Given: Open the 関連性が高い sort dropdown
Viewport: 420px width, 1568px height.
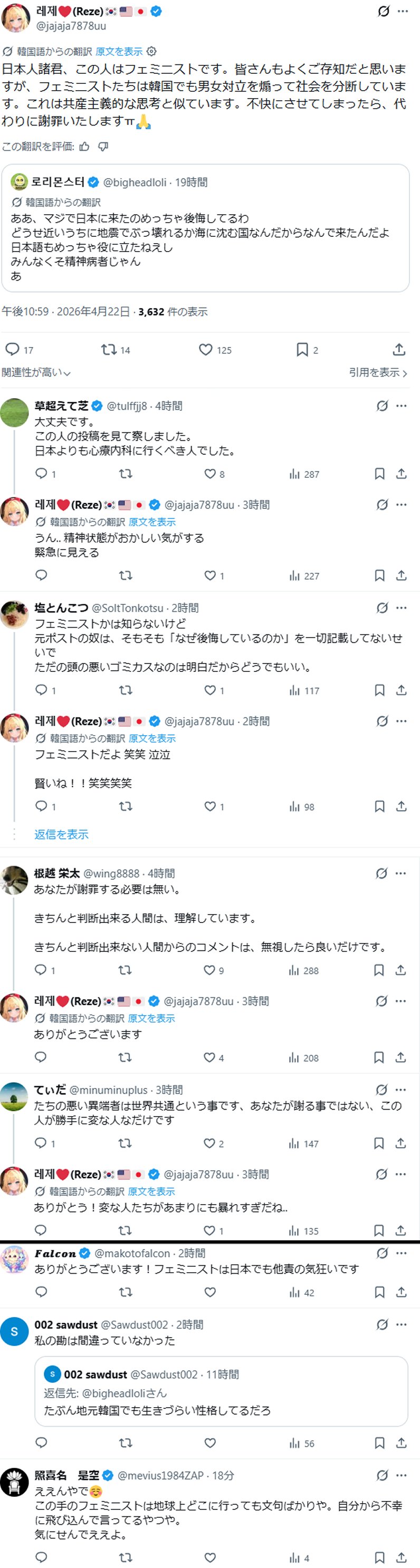Looking at the screenshot, I should tap(36, 372).
